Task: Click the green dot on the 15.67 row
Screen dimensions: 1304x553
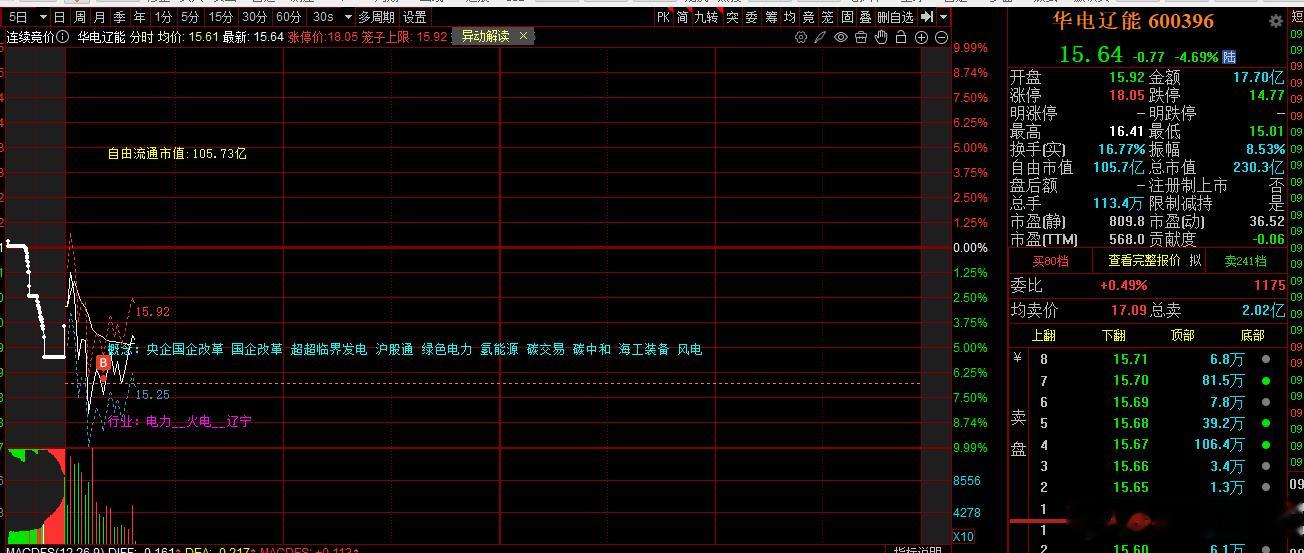Action: pos(1266,445)
